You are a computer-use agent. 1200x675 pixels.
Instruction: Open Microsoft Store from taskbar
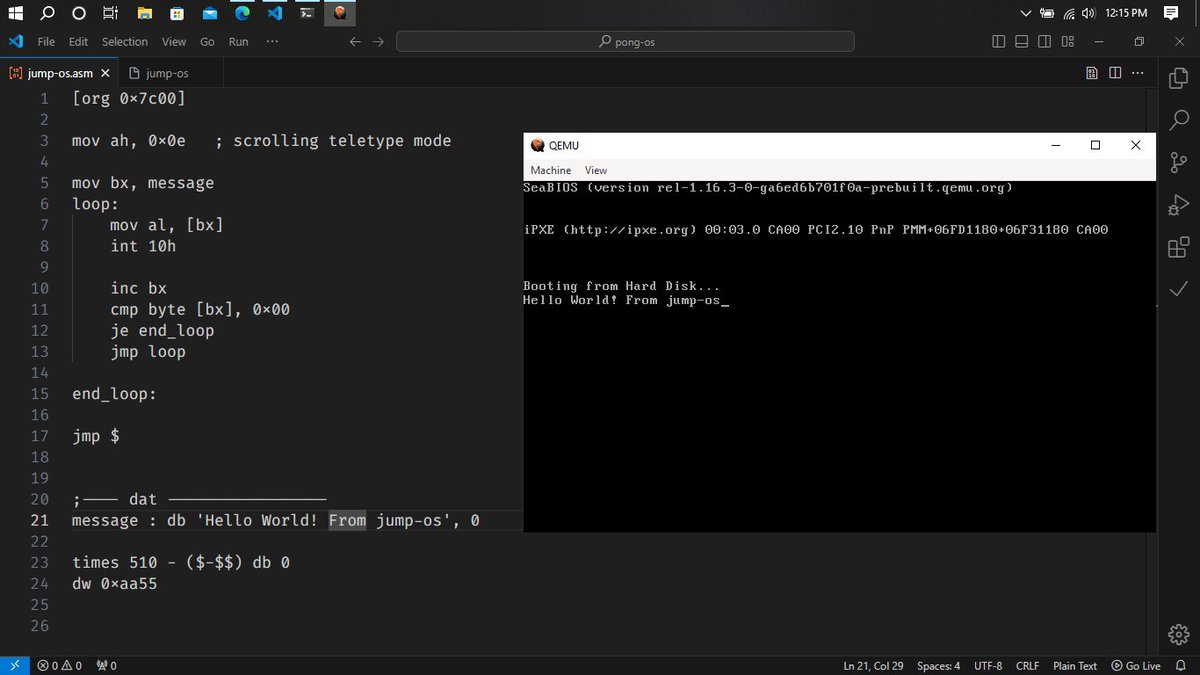click(177, 13)
